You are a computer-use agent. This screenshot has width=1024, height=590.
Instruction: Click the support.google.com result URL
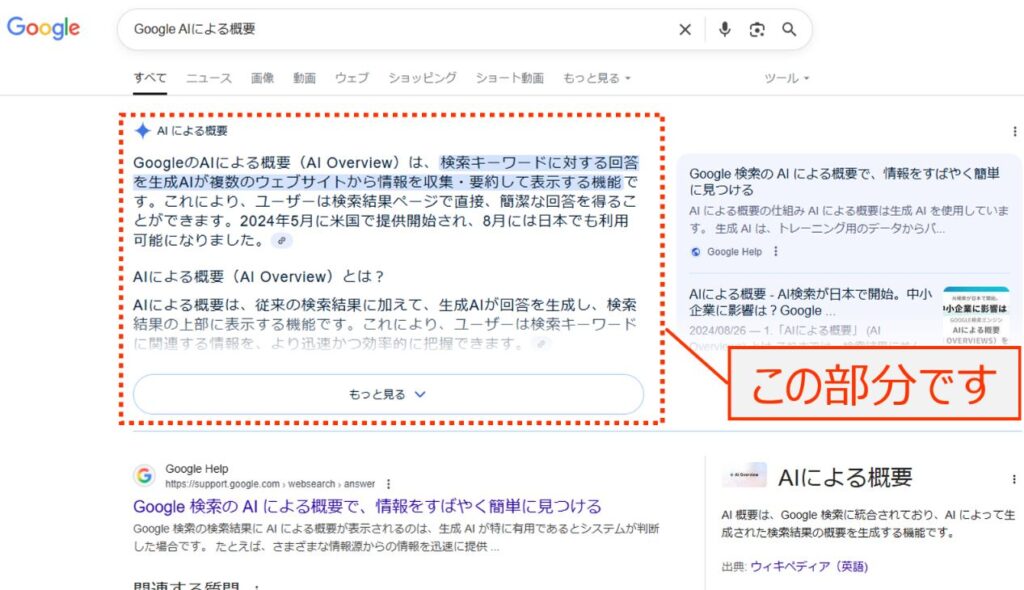(270, 484)
